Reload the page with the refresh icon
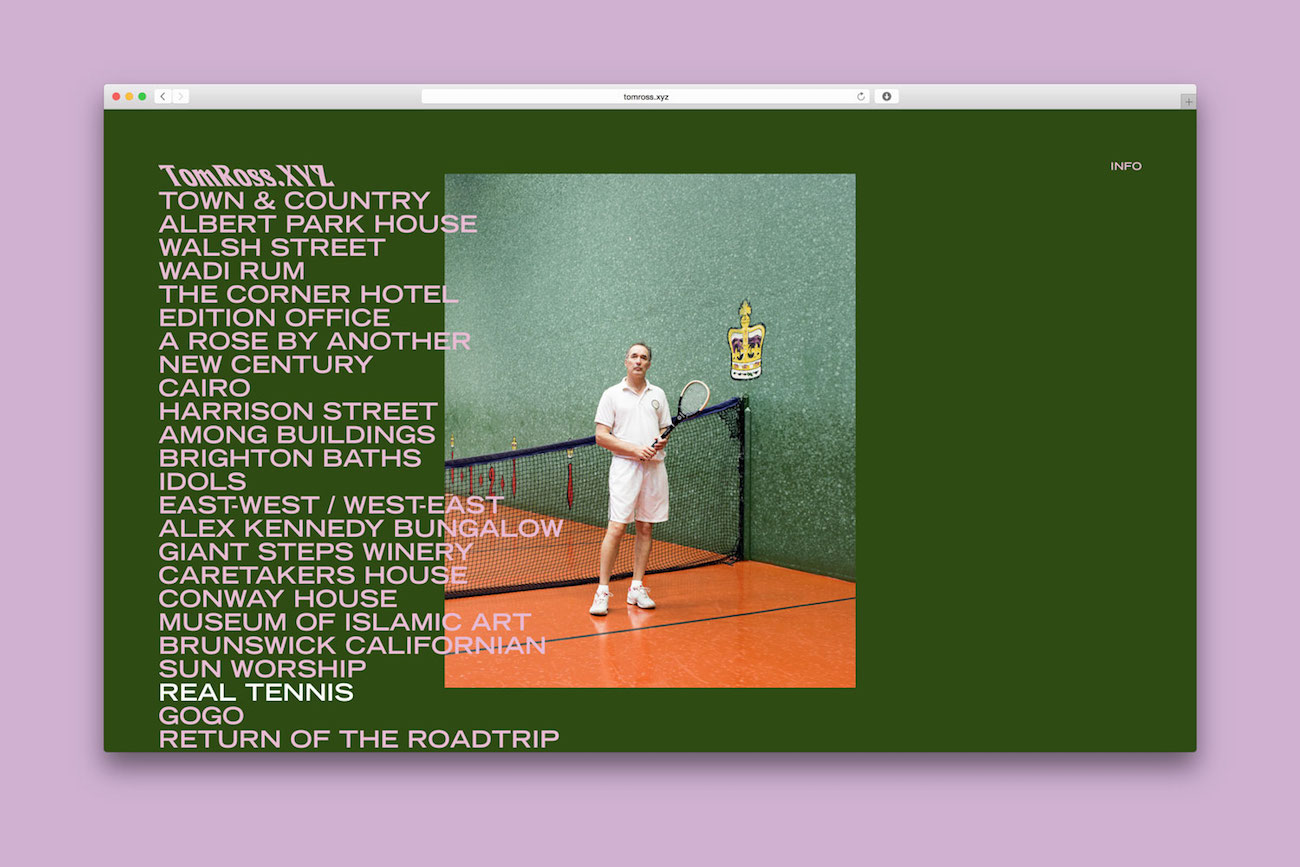This screenshot has height=867, width=1300. 861,97
